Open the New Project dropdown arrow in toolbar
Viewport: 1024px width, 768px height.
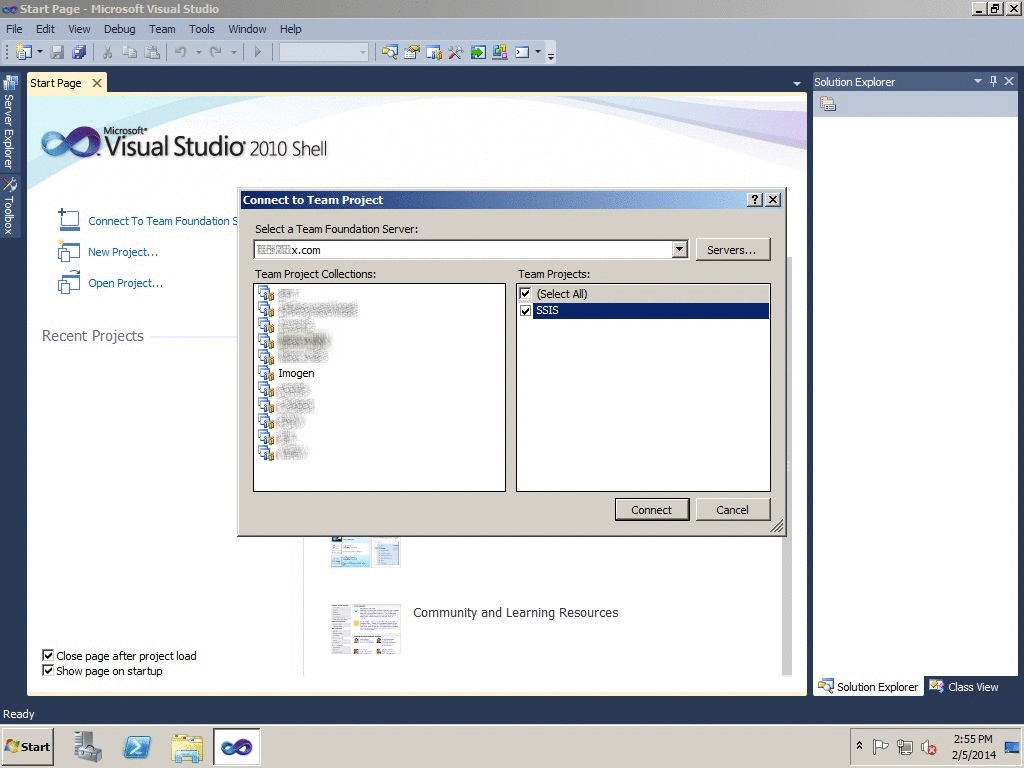[x=40, y=52]
